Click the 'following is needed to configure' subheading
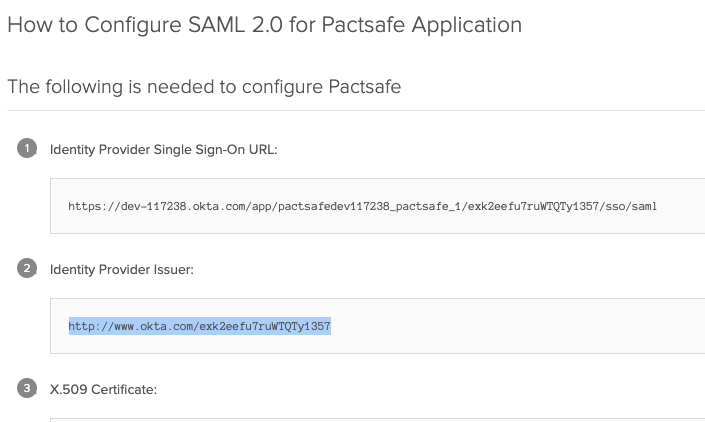 tap(204, 87)
